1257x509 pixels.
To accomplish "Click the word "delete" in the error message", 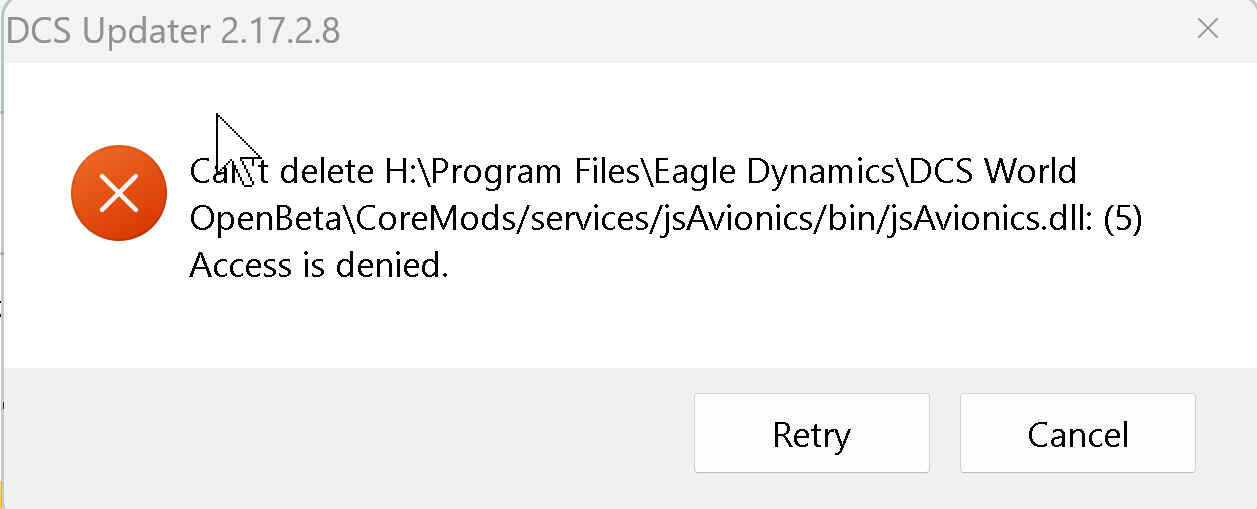I will click(326, 172).
